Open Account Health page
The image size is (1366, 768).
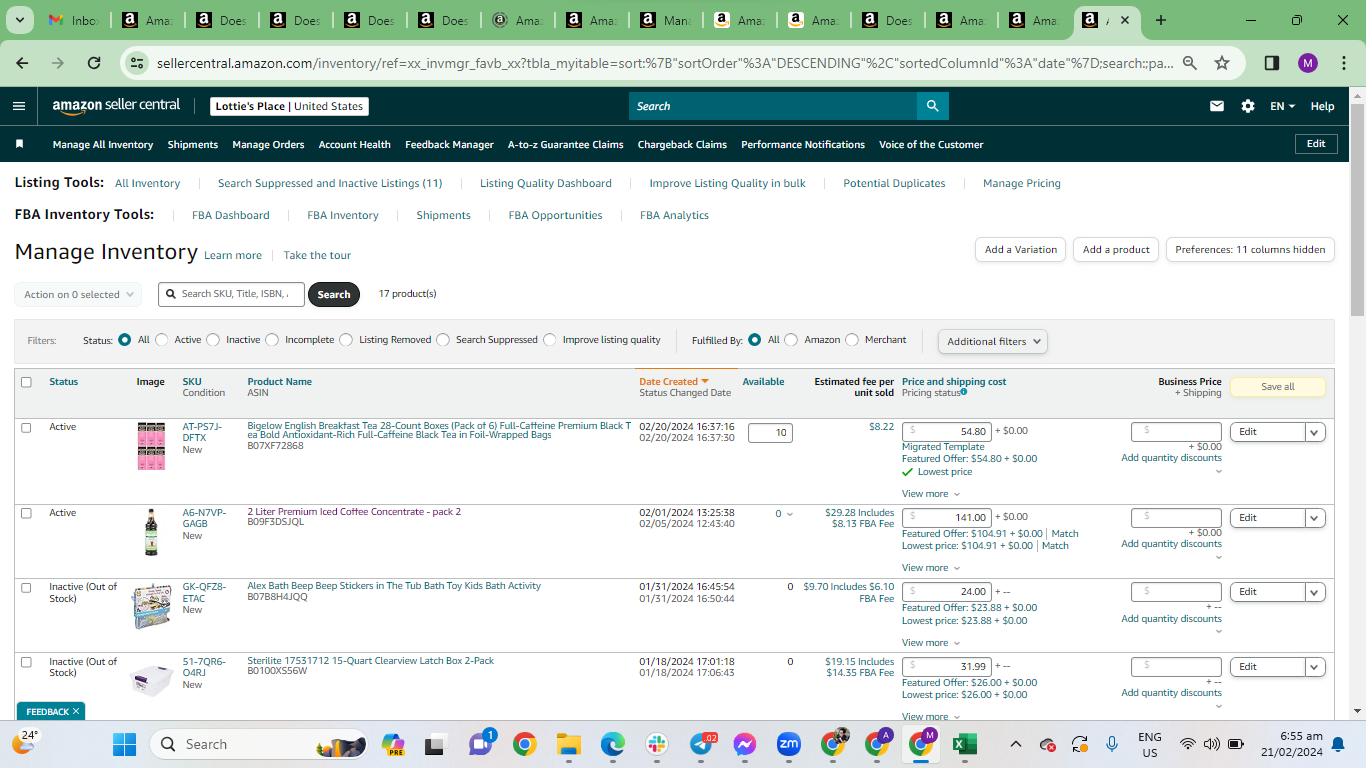tap(355, 144)
